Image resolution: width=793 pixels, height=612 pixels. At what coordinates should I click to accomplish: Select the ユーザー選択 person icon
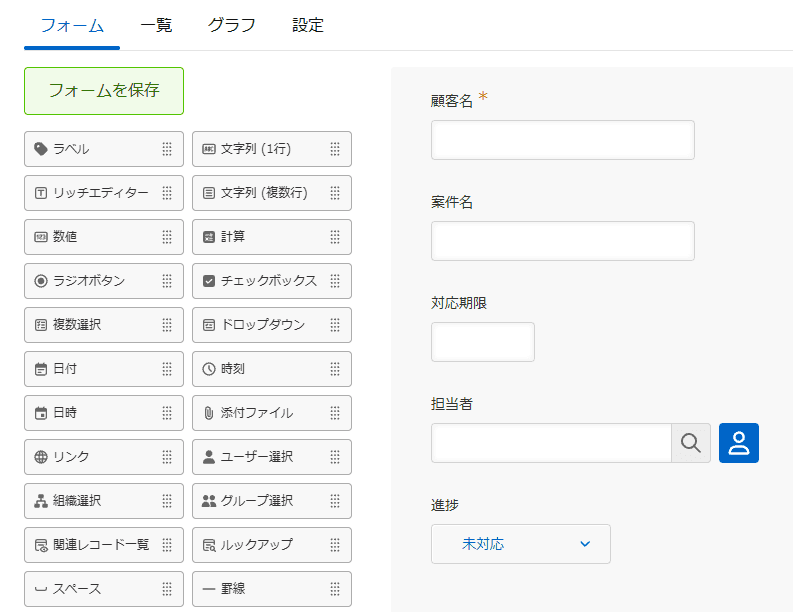(209, 457)
